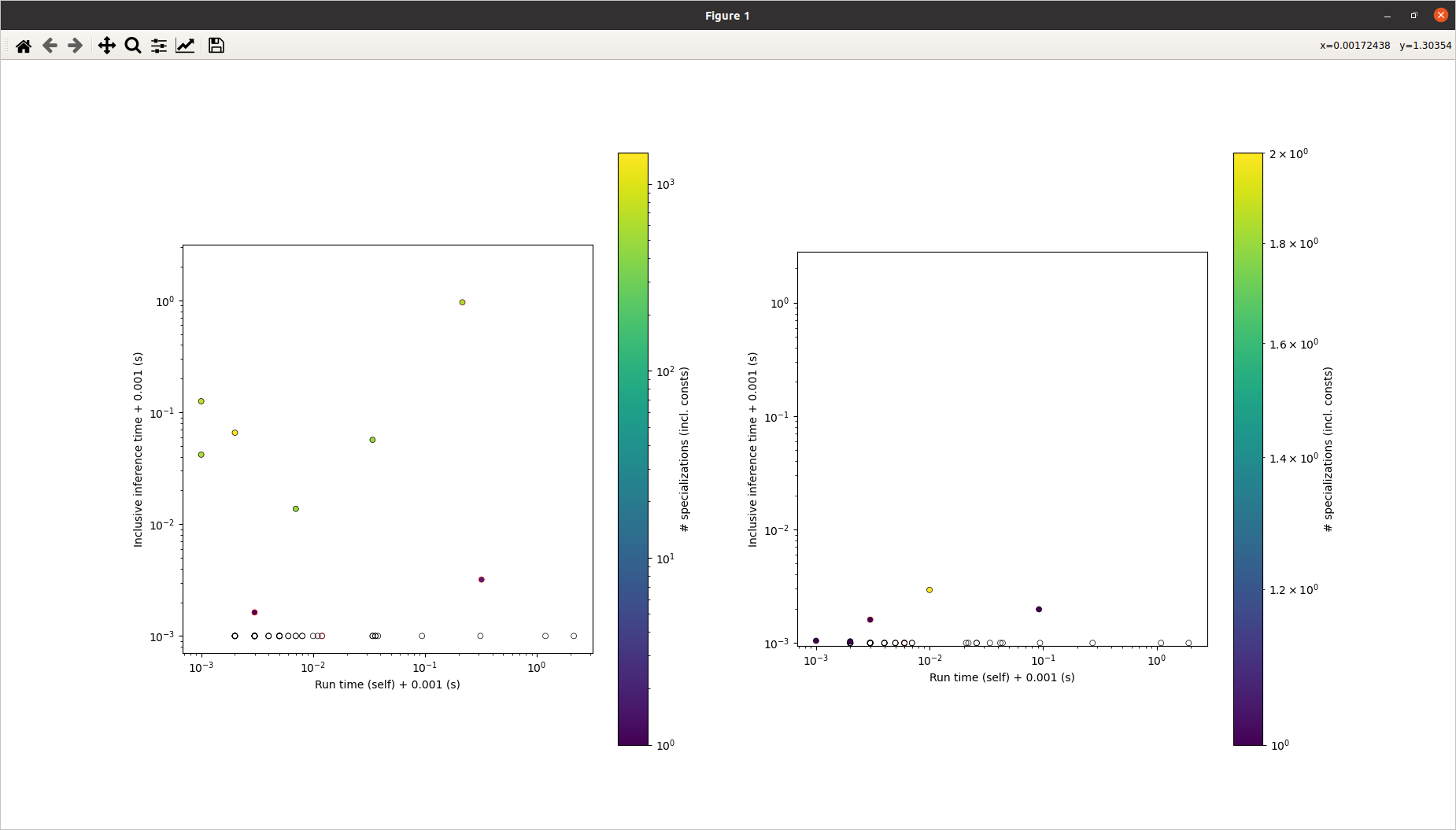Minimize the Figure 1 window
The width and height of the screenshot is (1456, 830).
coord(1386,15)
